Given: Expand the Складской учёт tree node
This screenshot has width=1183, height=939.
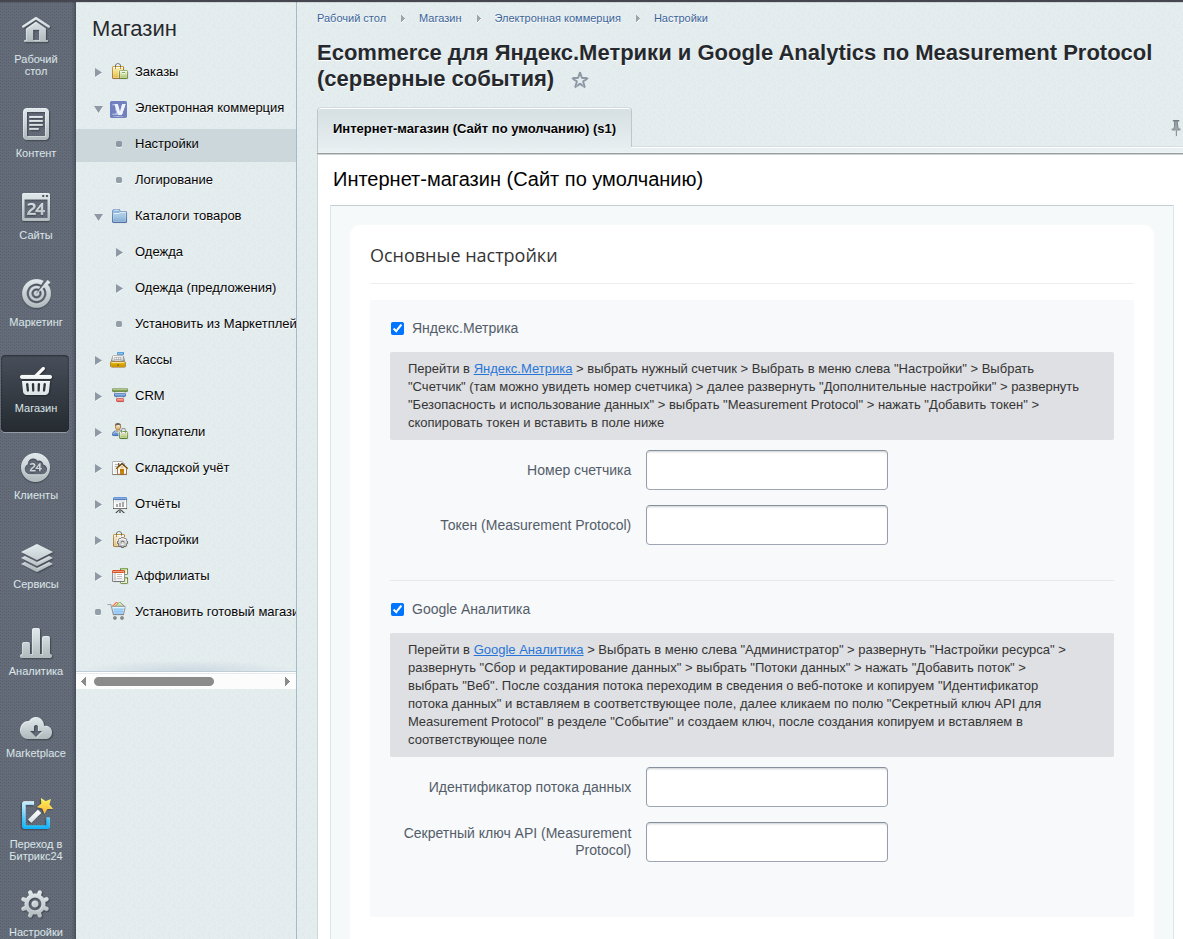Looking at the screenshot, I should (98, 468).
